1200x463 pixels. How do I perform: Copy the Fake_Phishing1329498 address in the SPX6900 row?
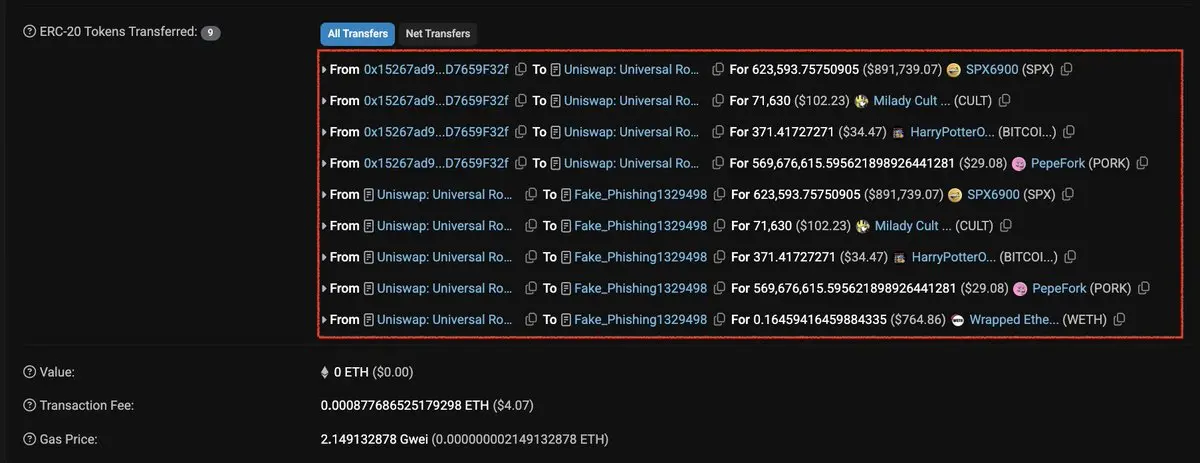[719, 195]
